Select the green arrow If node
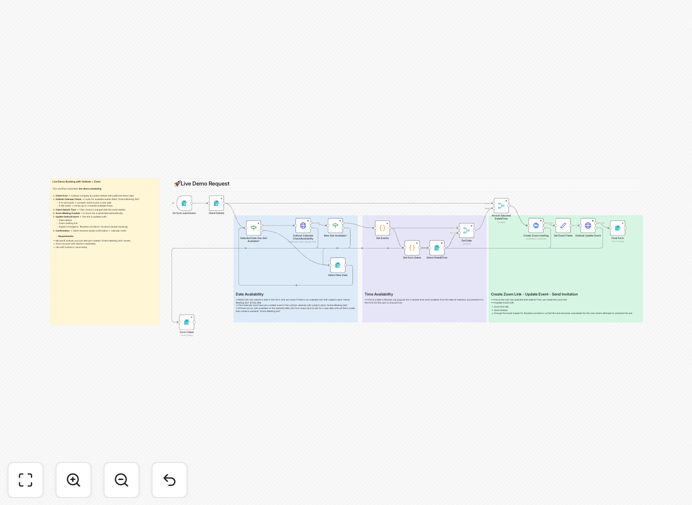The width and height of the screenshot is (692, 505). [x=253, y=228]
